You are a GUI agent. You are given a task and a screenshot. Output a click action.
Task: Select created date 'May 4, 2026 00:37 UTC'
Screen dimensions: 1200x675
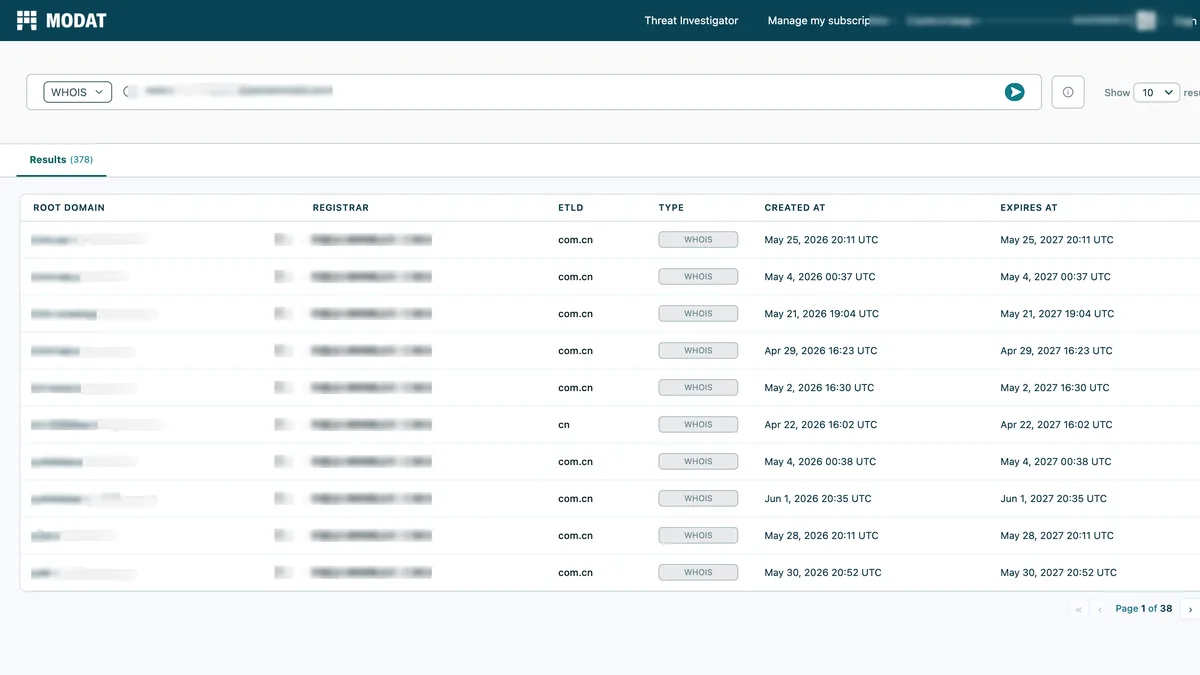click(820, 277)
